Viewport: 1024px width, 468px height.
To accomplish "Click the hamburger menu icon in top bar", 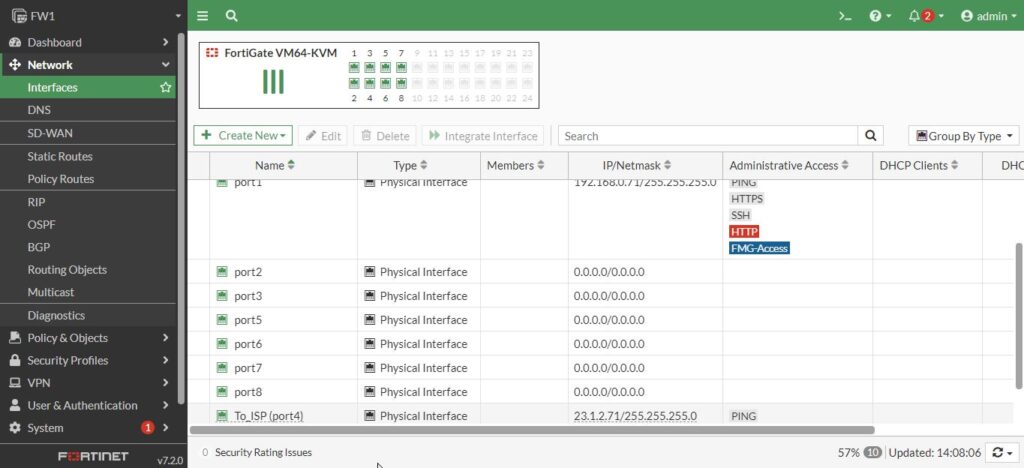I will click(203, 16).
